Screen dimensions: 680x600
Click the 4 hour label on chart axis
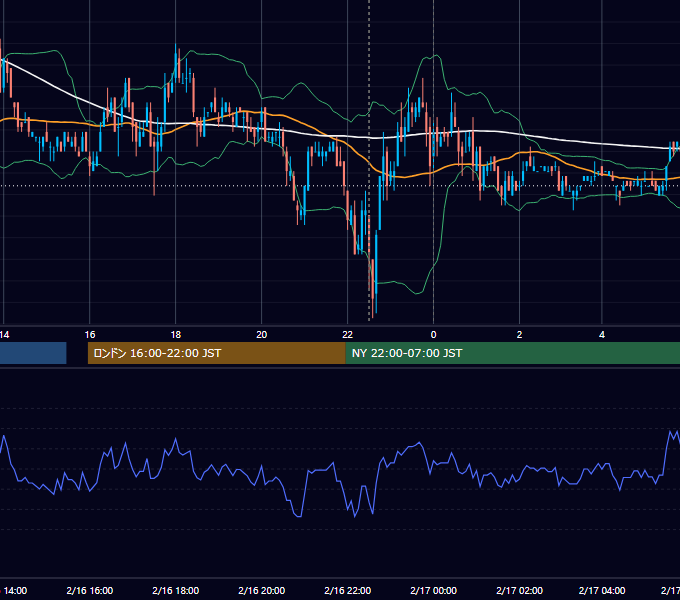(602, 335)
